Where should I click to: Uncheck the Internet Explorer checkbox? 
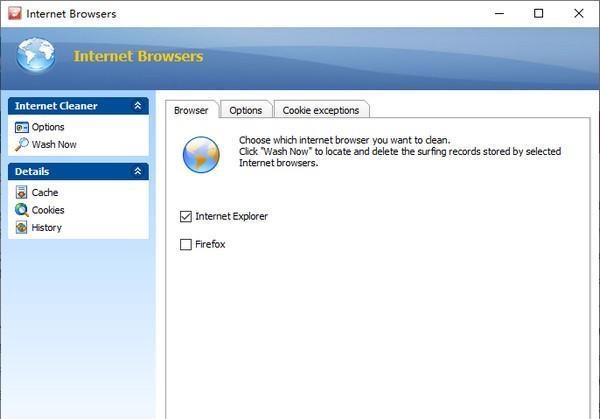(186, 217)
